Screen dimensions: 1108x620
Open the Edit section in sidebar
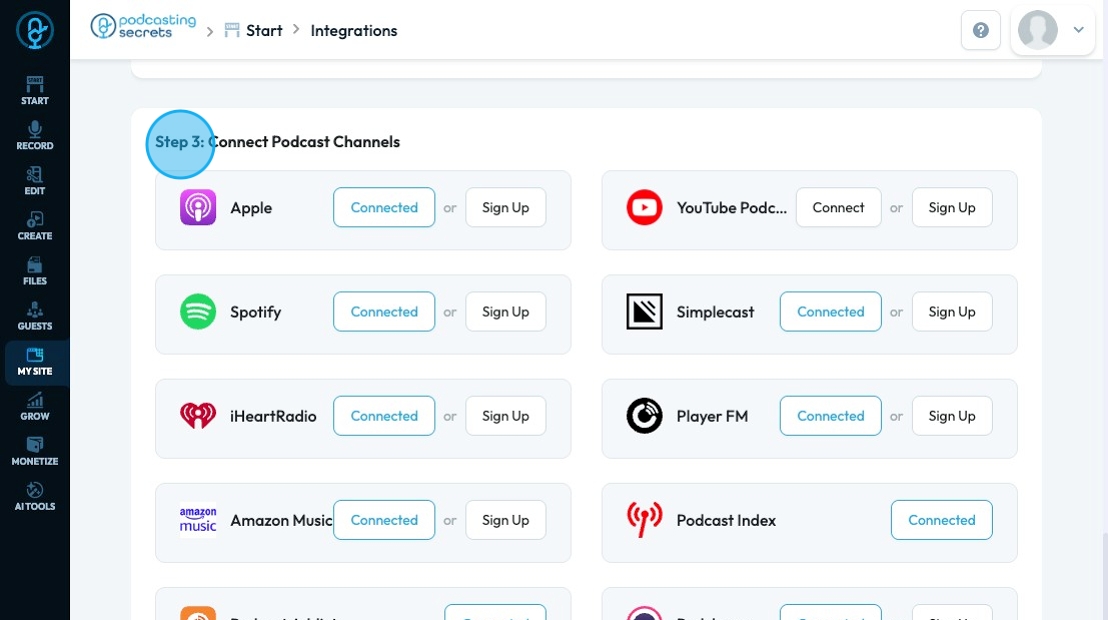point(35,181)
